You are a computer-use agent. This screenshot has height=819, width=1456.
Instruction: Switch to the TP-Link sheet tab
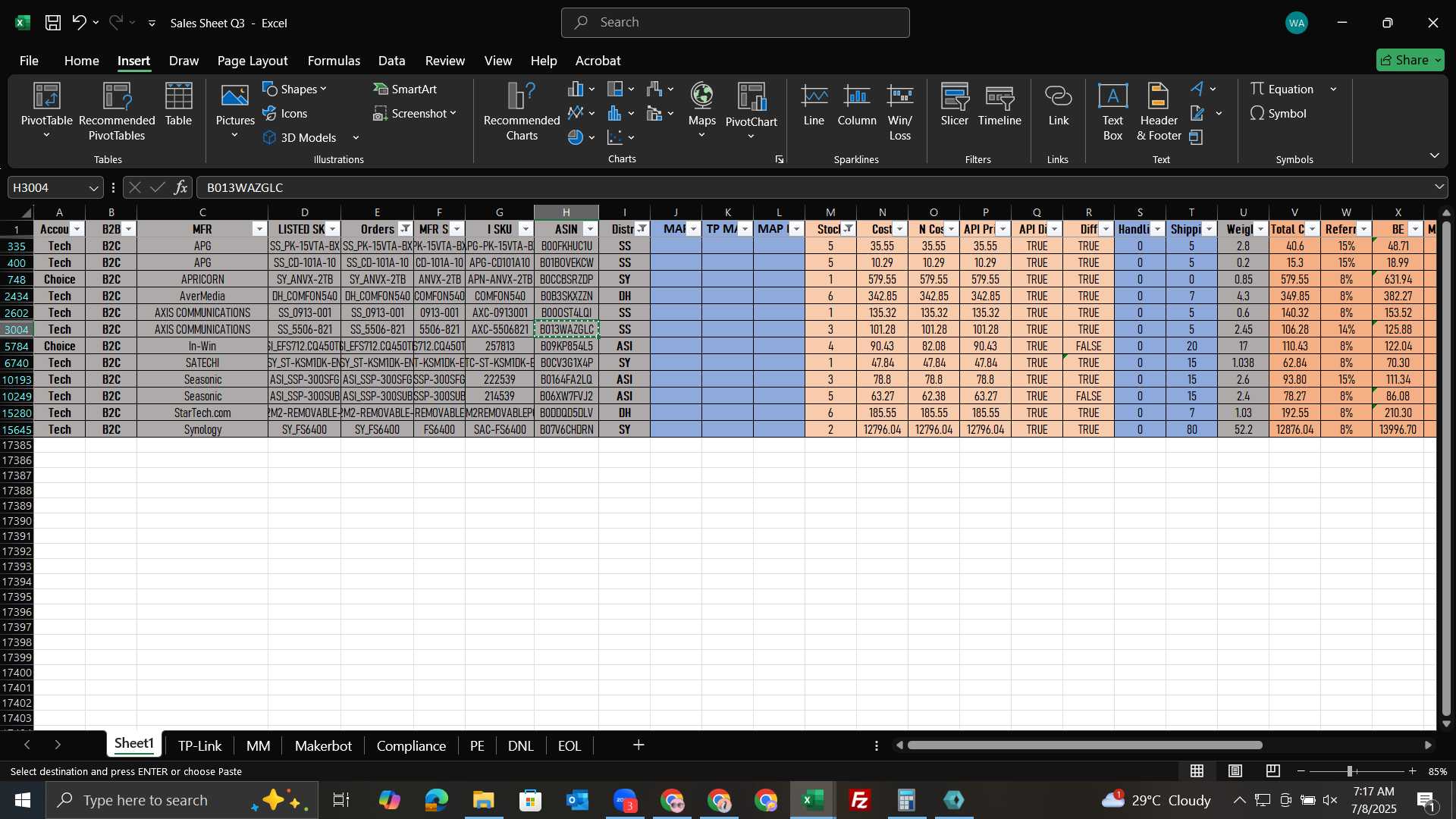[x=199, y=745]
